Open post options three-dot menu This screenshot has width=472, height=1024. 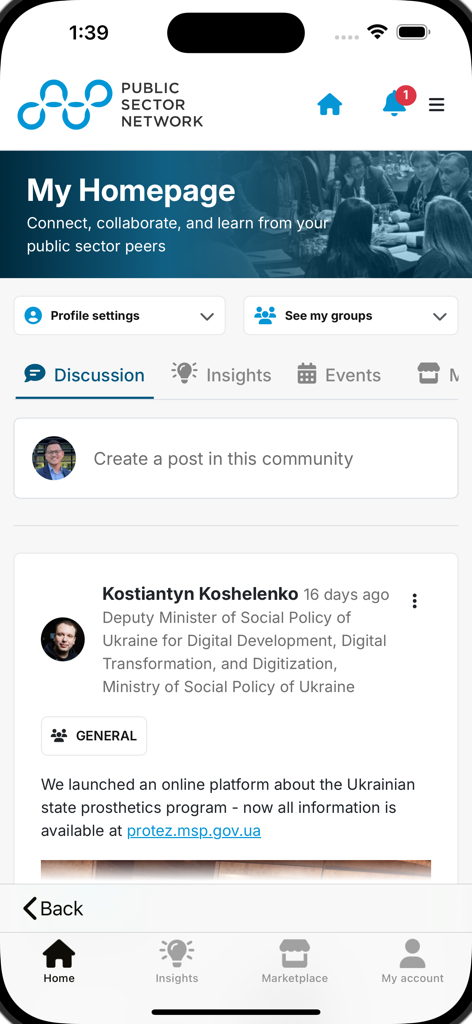(415, 601)
